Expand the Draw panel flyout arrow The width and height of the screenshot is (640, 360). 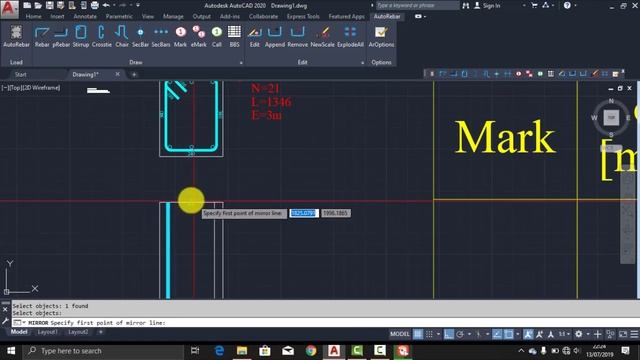pyautogui.click(x=241, y=63)
